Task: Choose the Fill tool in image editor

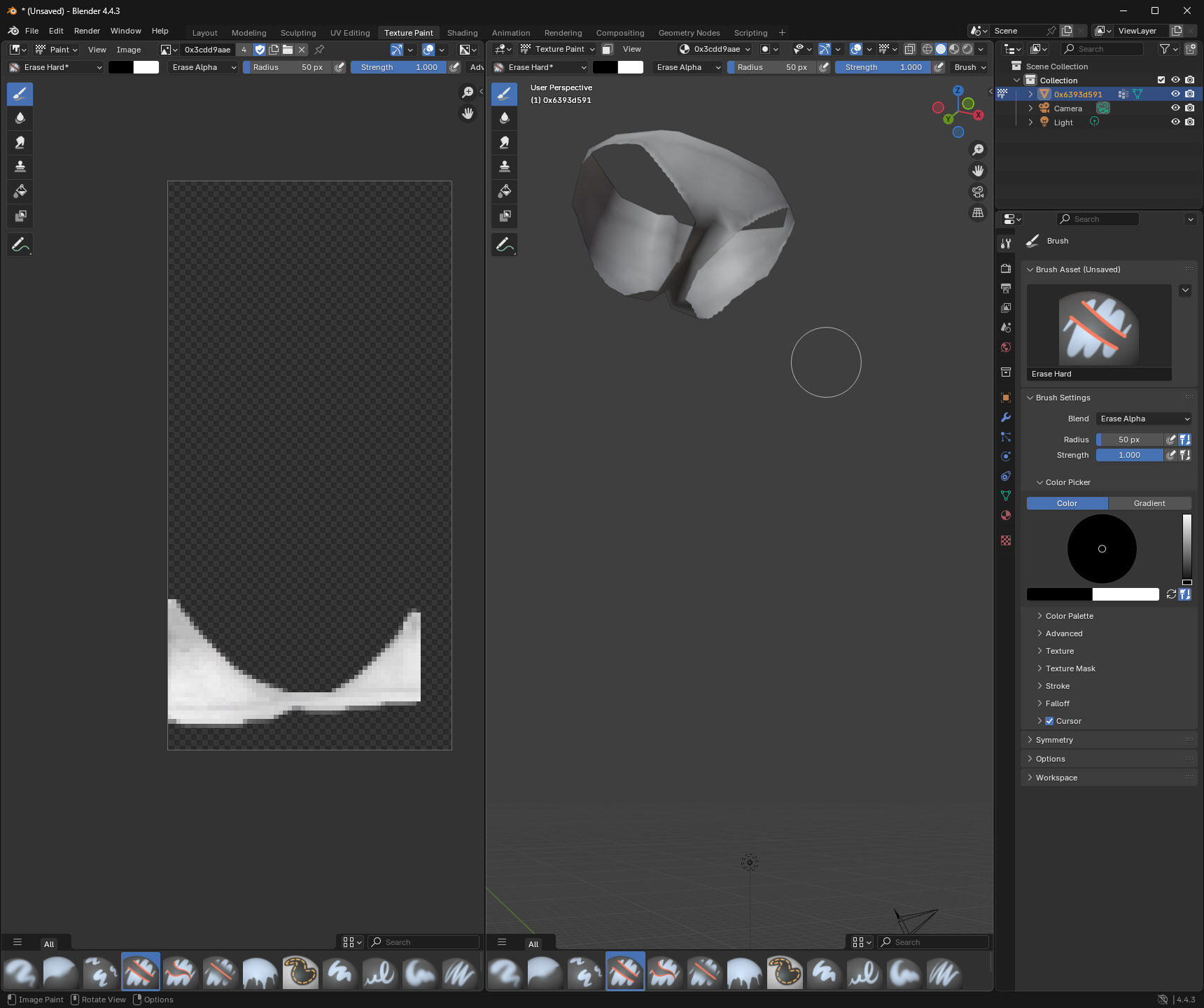Action: click(20, 191)
